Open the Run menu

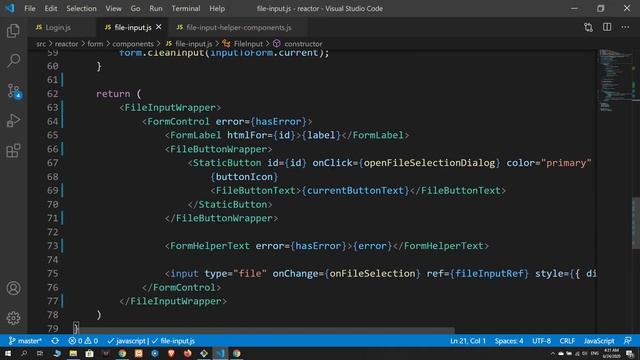(x=156, y=8)
